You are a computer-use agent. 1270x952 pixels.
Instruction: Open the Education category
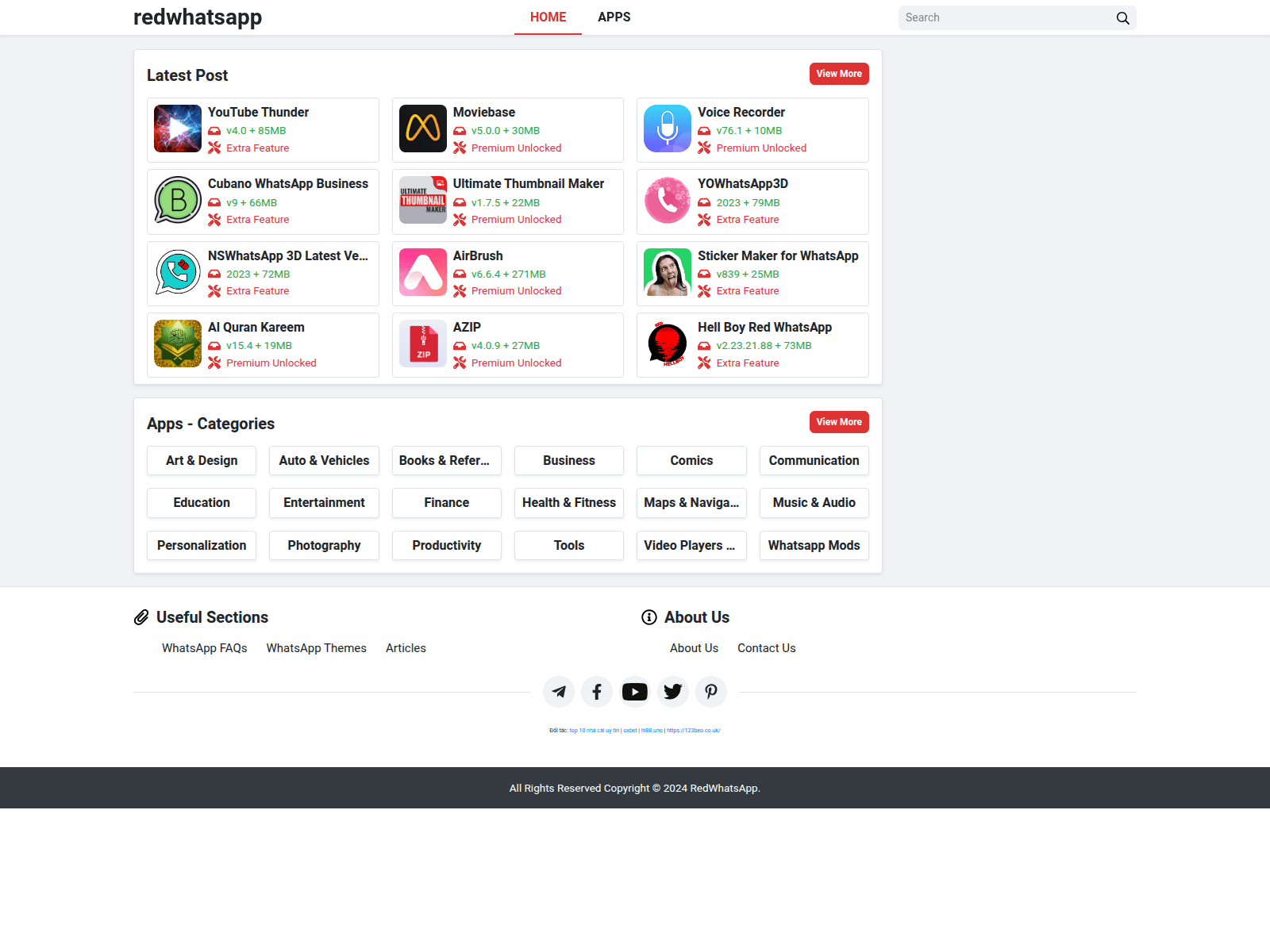click(202, 503)
